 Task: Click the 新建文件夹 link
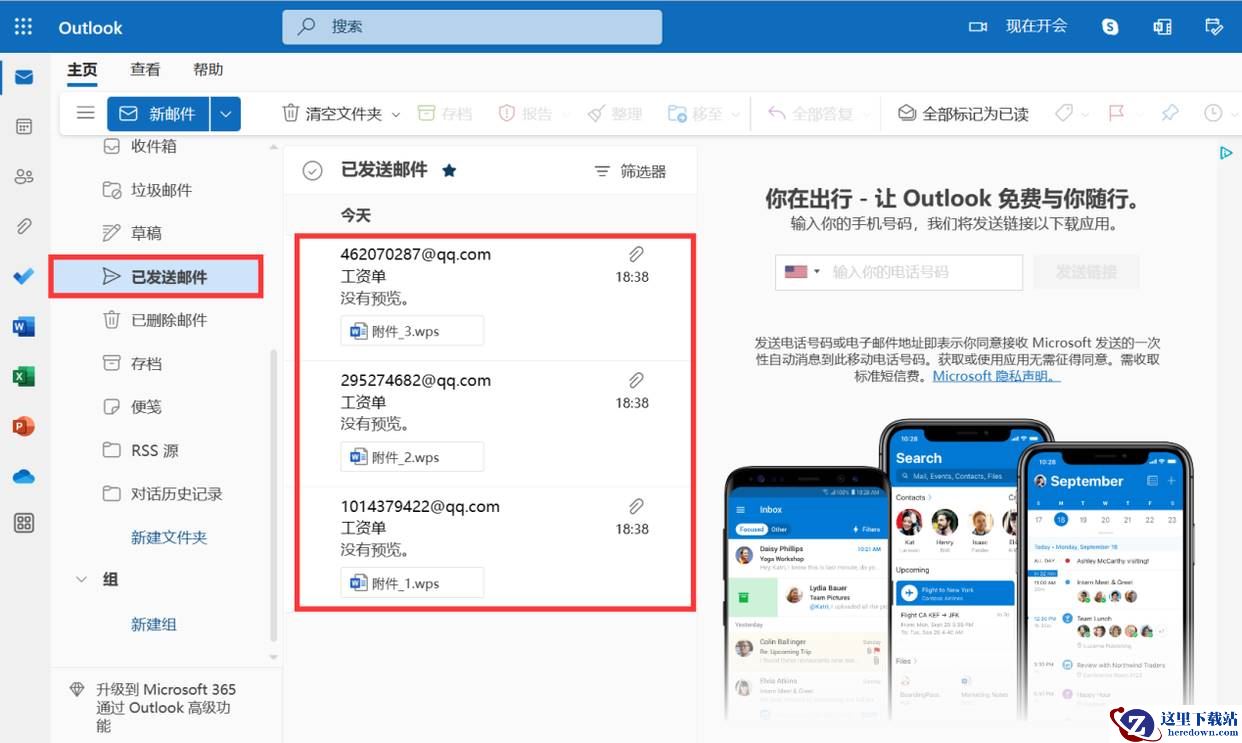tap(169, 538)
